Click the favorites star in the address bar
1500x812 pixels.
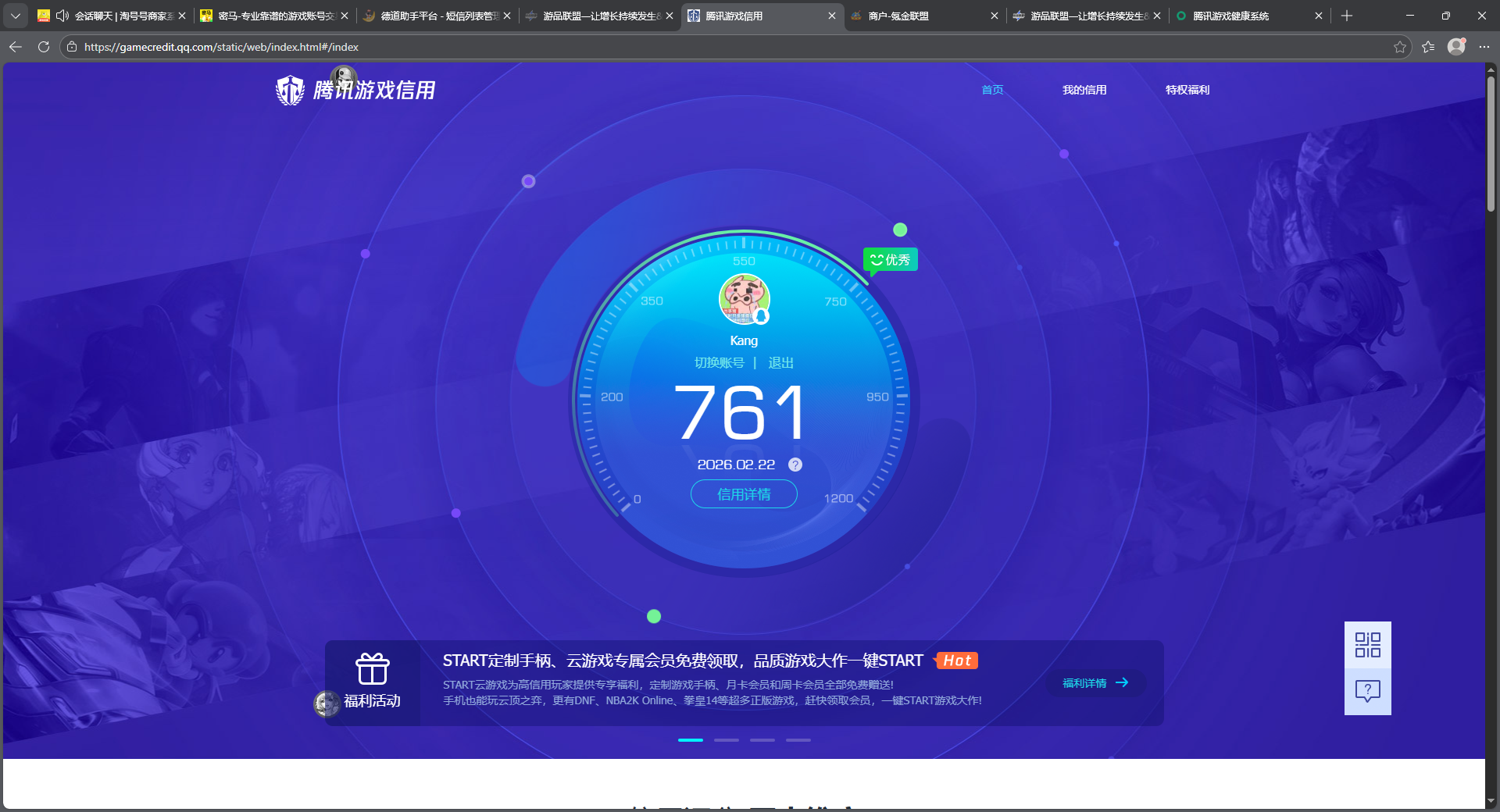(x=1398, y=47)
